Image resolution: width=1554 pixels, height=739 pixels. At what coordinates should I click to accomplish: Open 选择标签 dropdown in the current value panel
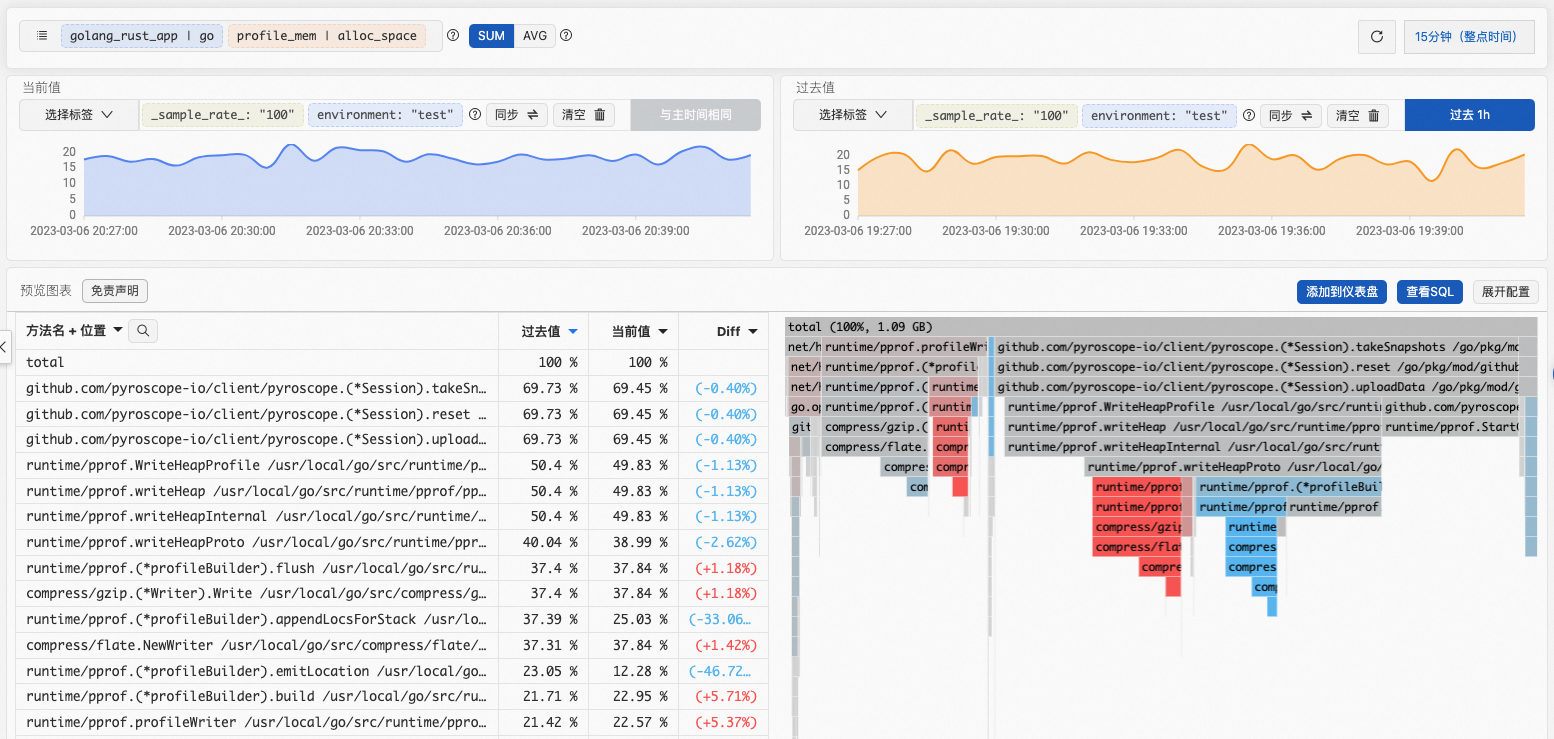pyautogui.click(x=79, y=115)
